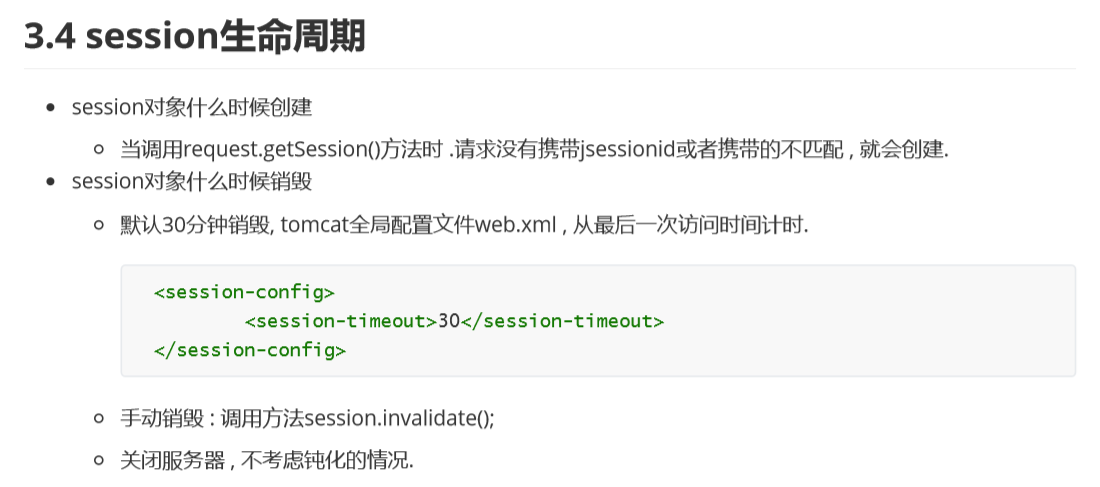
Task: Click the hollow bullet before 关闭服务器
Action: 99,461
